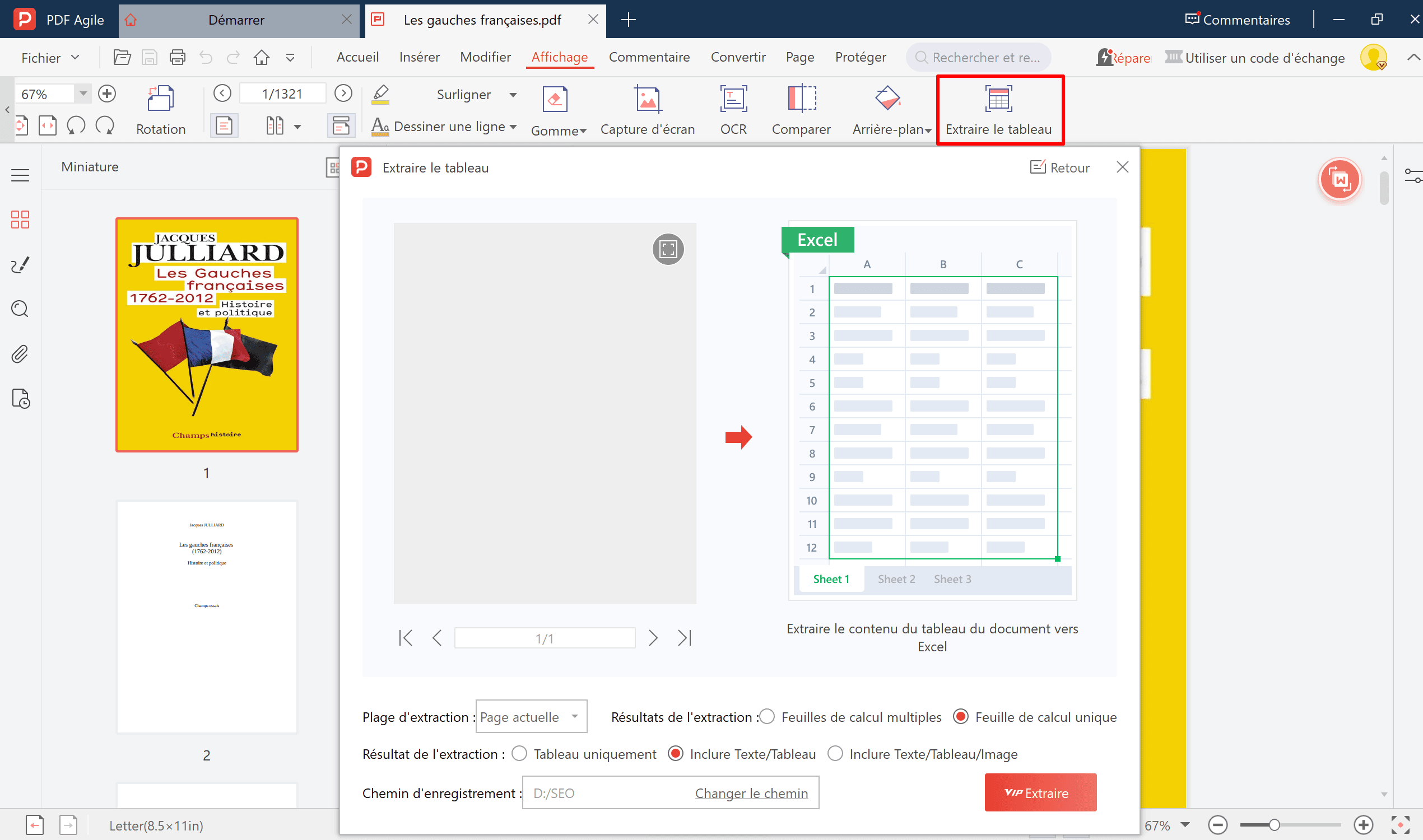Click the zoom-in plus icon in status bar
This screenshot has height=840, width=1423.
pyautogui.click(x=1364, y=825)
